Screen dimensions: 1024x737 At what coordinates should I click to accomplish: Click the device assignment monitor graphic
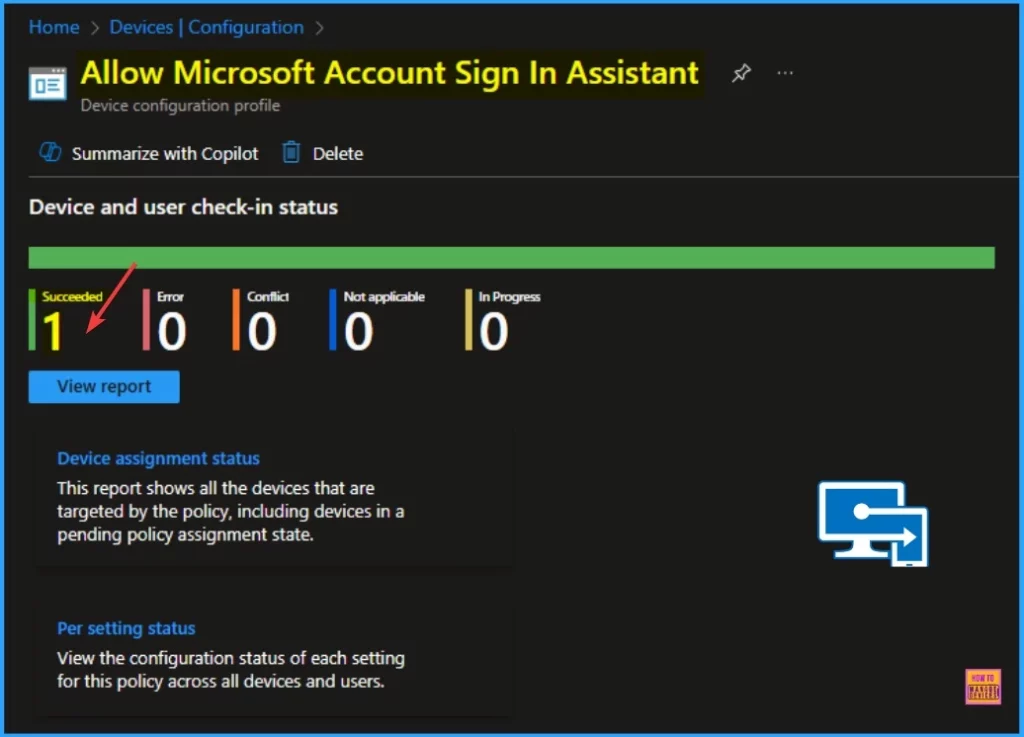(872, 524)
